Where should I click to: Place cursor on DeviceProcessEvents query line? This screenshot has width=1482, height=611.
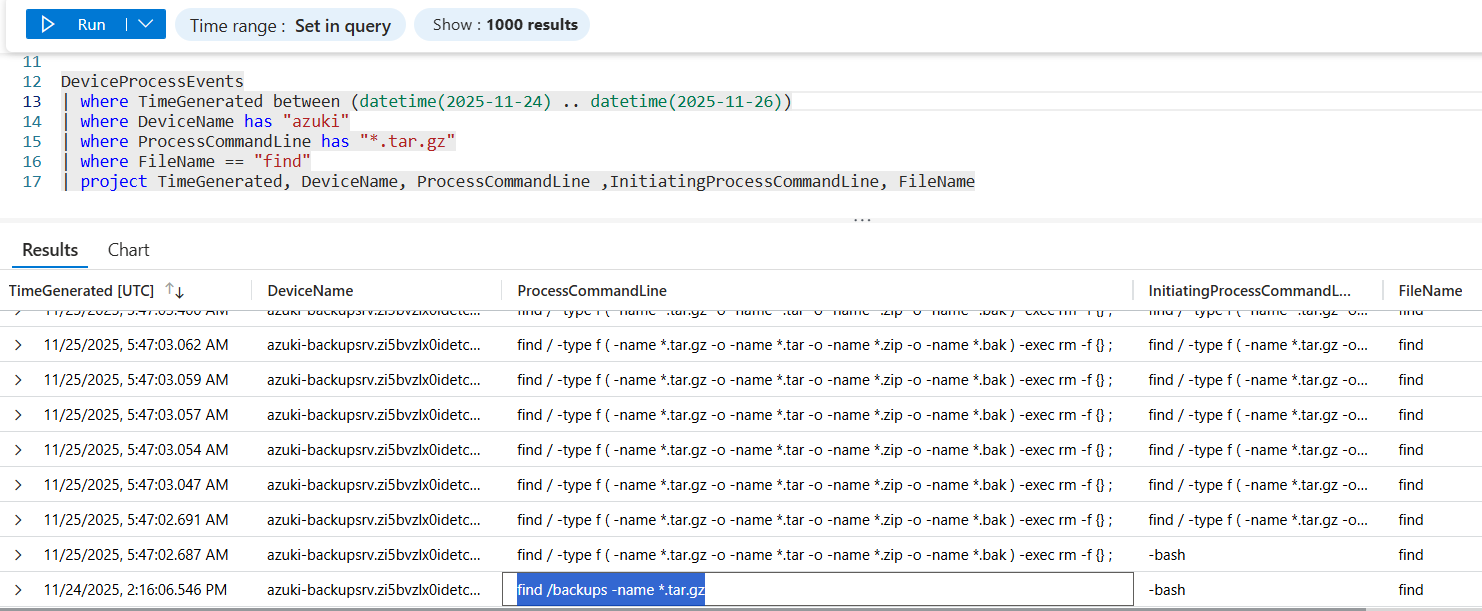click(152, 81)
